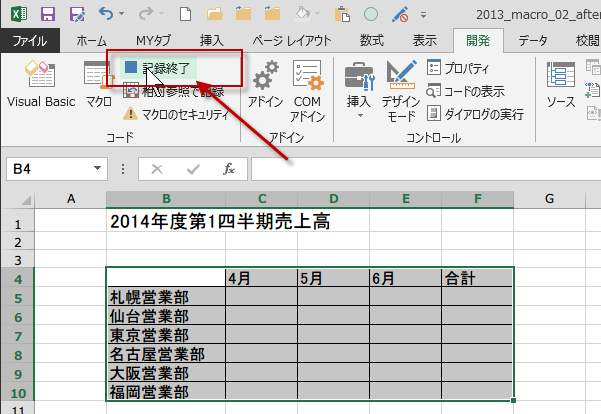Select the 仙台営業部 cell
Viewport: 601px width, 414px height.
[x=166, y=315]
